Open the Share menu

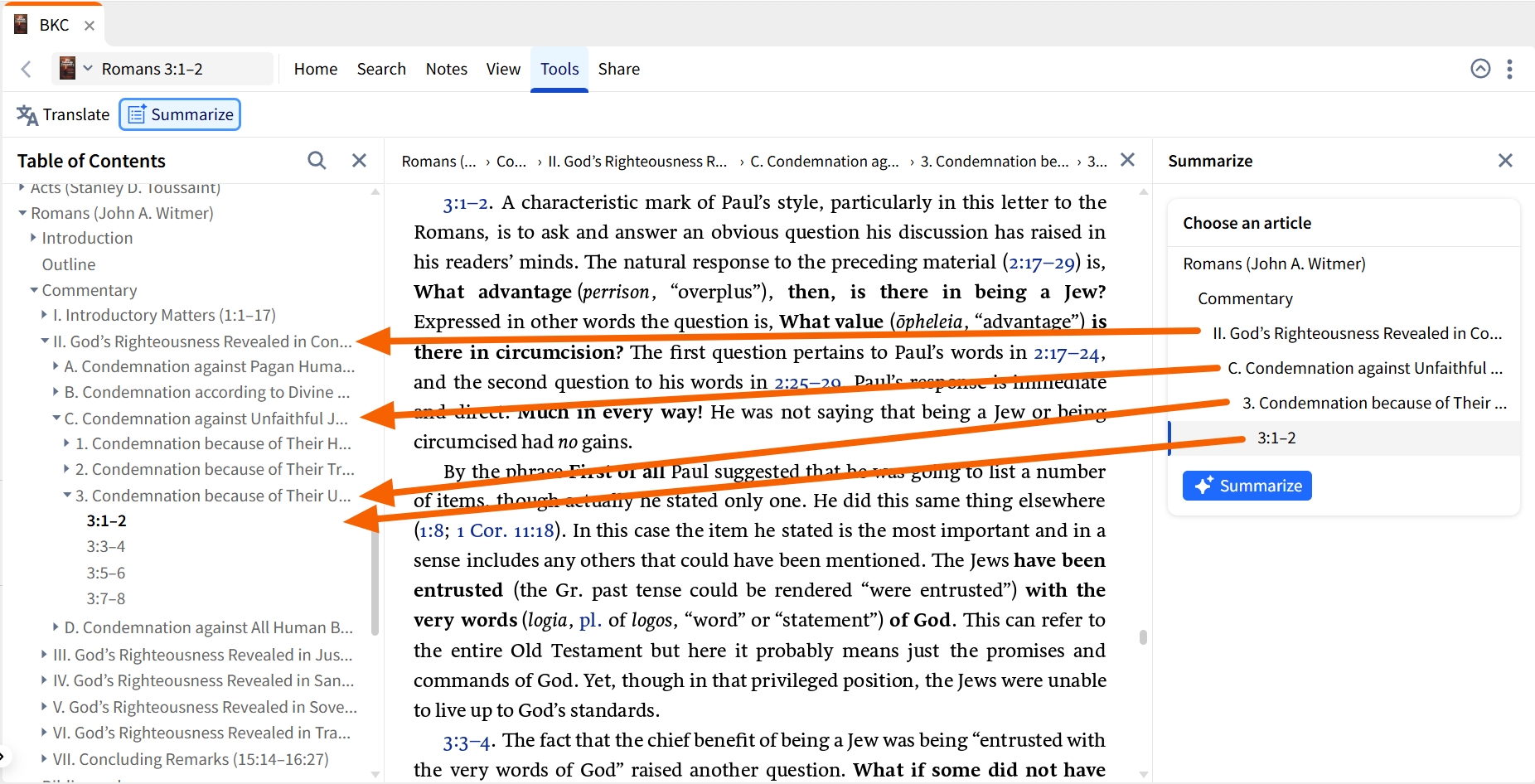[x=618, y=69]
